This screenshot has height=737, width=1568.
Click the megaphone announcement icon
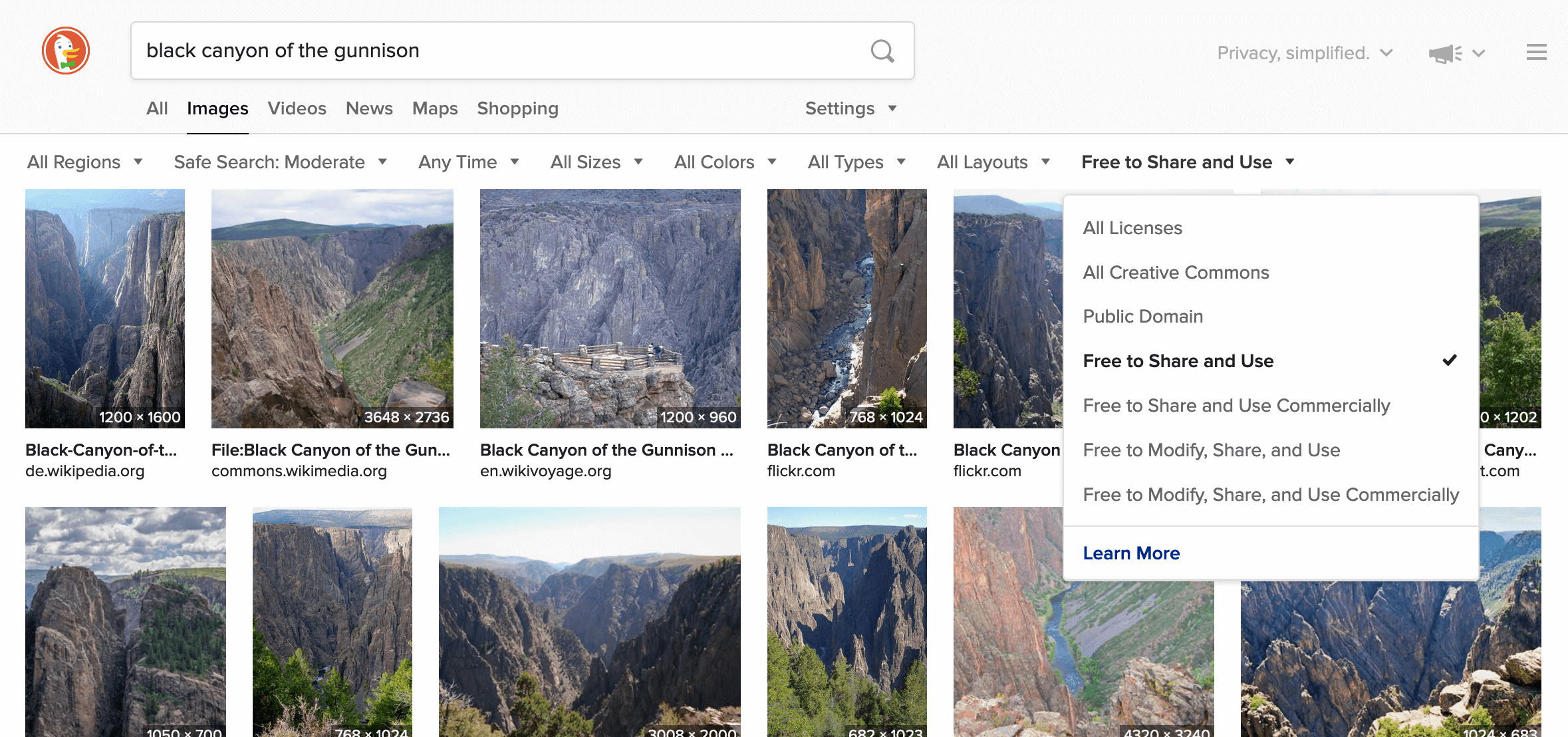pyautogui.click(x=1444, y=53)
